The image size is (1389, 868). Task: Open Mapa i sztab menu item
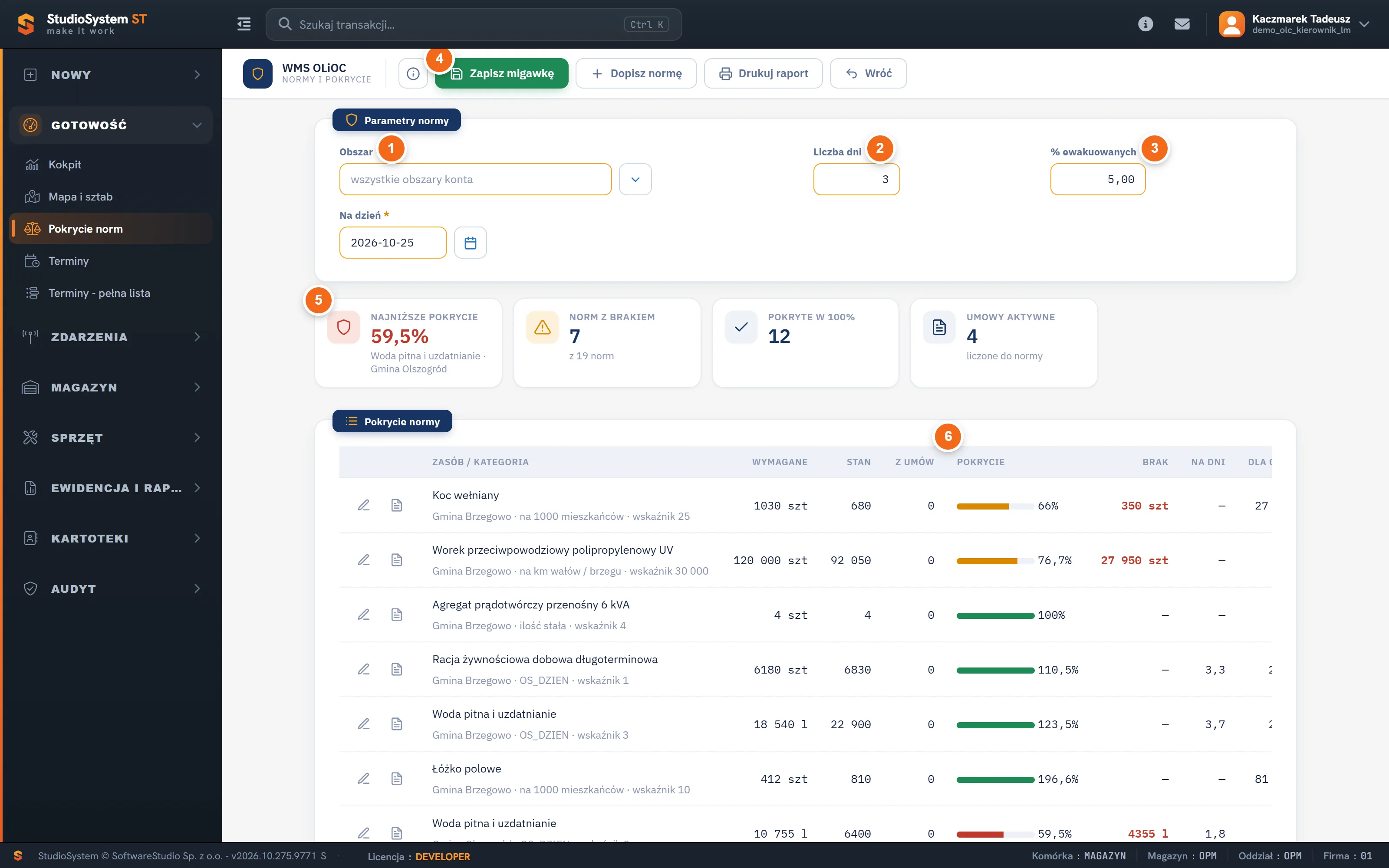click(111, 197)
